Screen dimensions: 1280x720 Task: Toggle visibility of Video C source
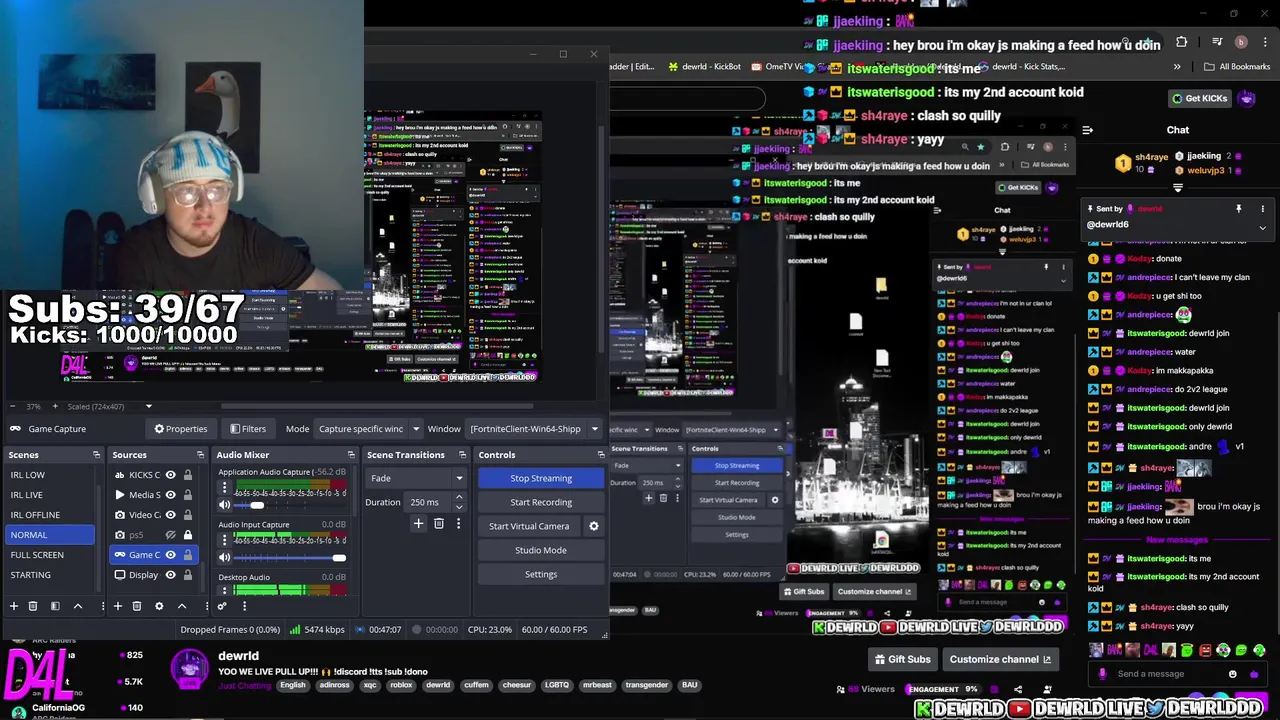pyautogui.click(x=170, y=515)
